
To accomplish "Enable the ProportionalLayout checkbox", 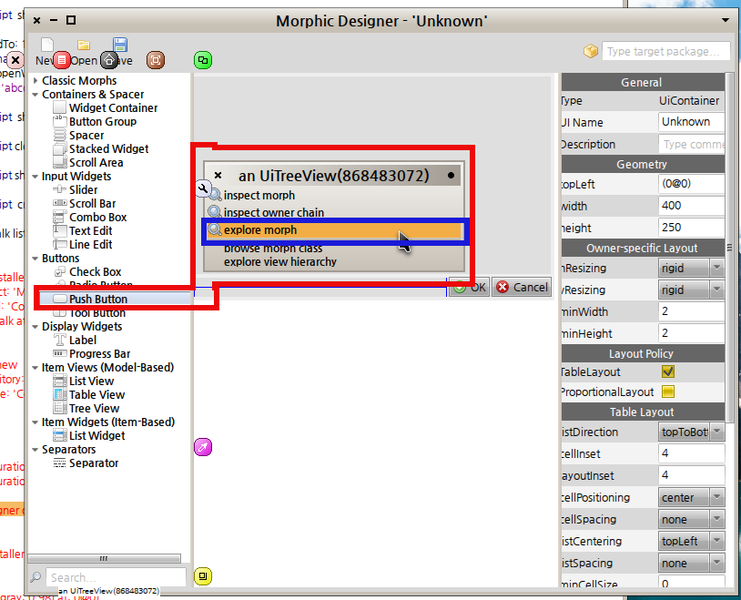I will click(668, 392).
